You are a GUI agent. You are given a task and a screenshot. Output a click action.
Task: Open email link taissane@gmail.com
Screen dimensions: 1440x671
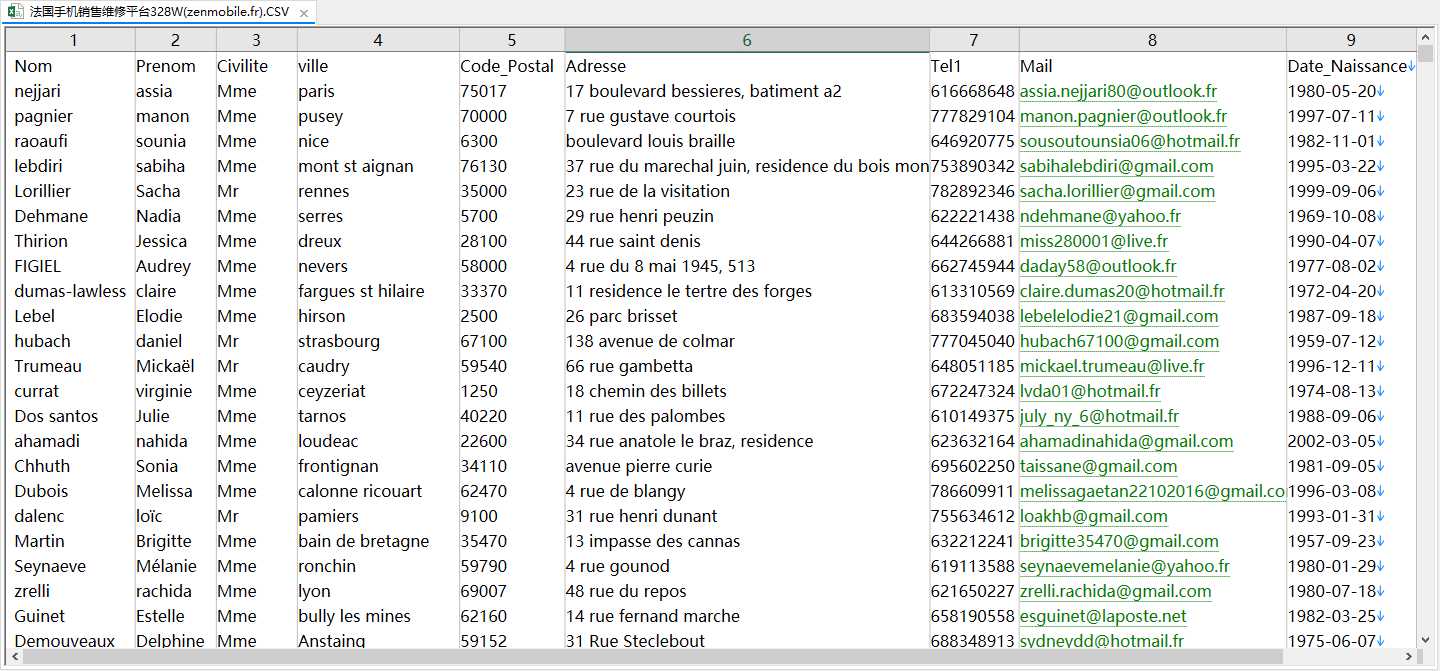pyautogui.click(x=1098, y=466)
